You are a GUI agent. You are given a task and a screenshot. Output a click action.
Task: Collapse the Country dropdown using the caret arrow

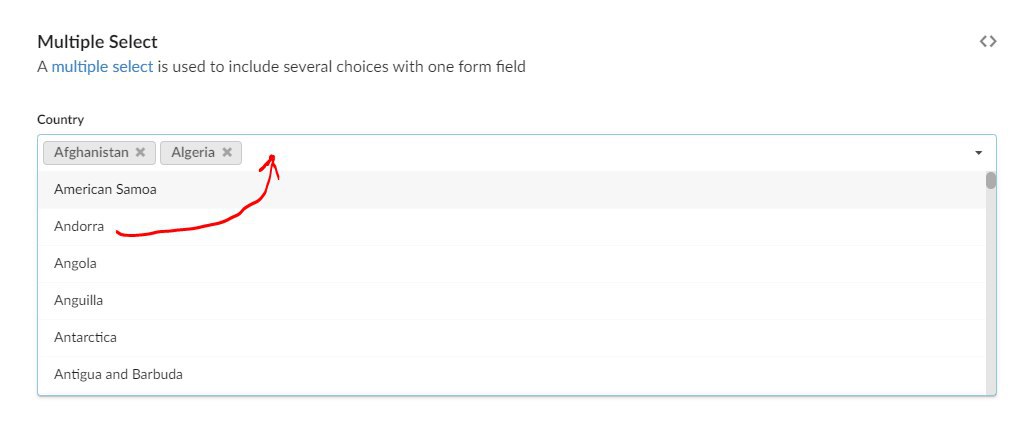coord(979,153)
